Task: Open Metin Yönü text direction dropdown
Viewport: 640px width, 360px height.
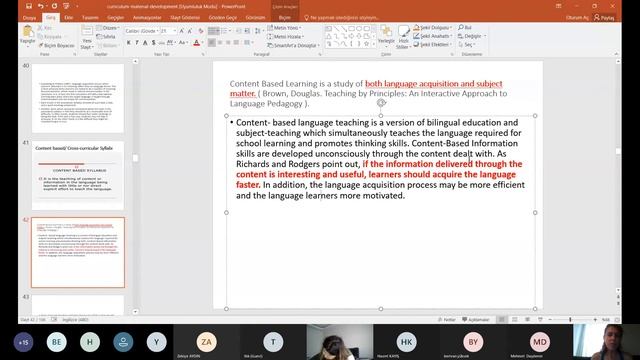Action: [284, 28]
